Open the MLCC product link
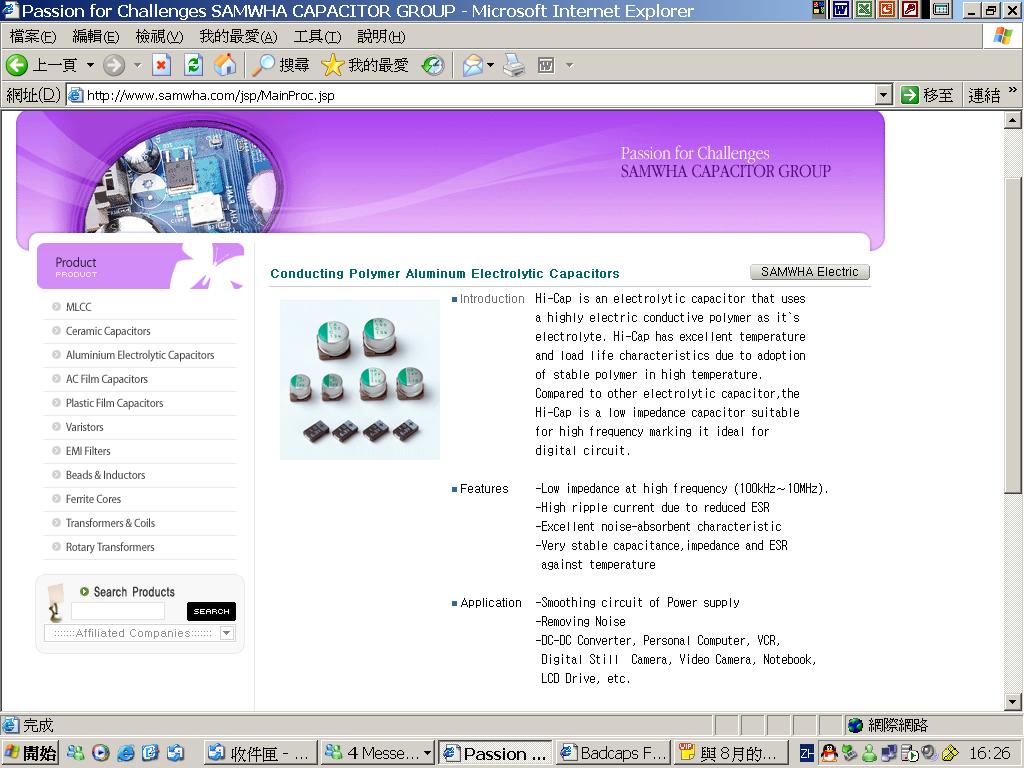 click(x=78, y=307)
